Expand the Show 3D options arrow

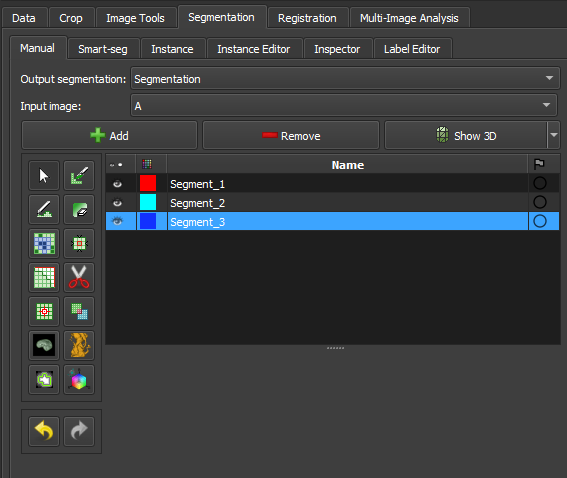[554, 135]
